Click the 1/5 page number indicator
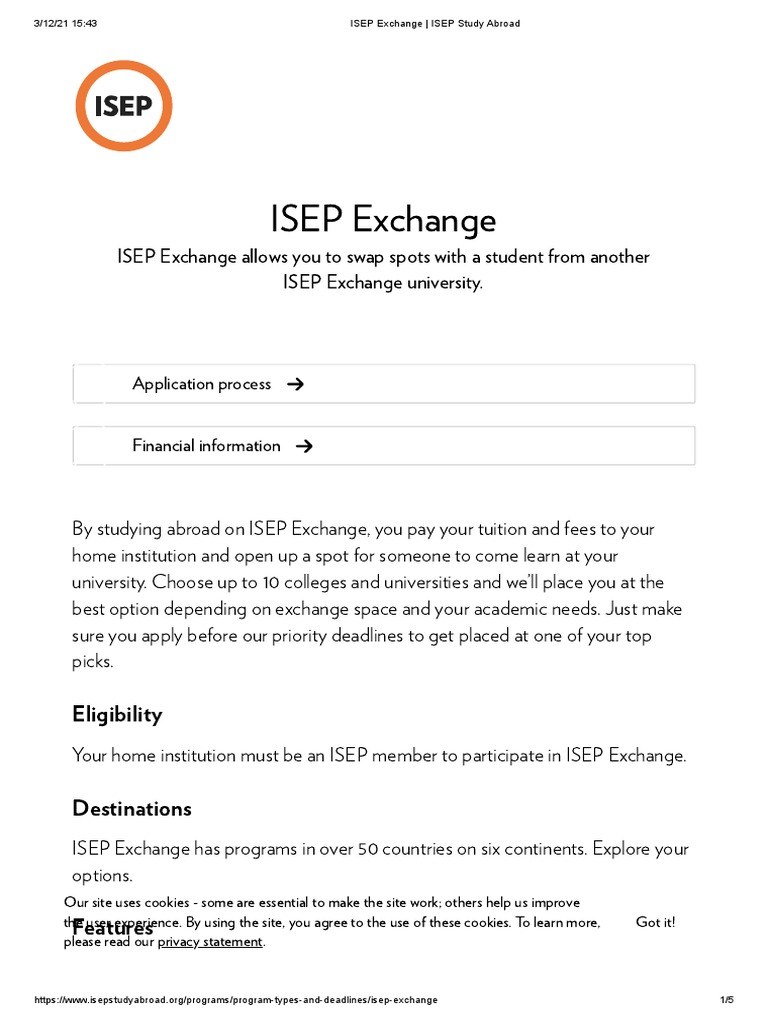768x1024 pixels. (x=727, y=1000)
